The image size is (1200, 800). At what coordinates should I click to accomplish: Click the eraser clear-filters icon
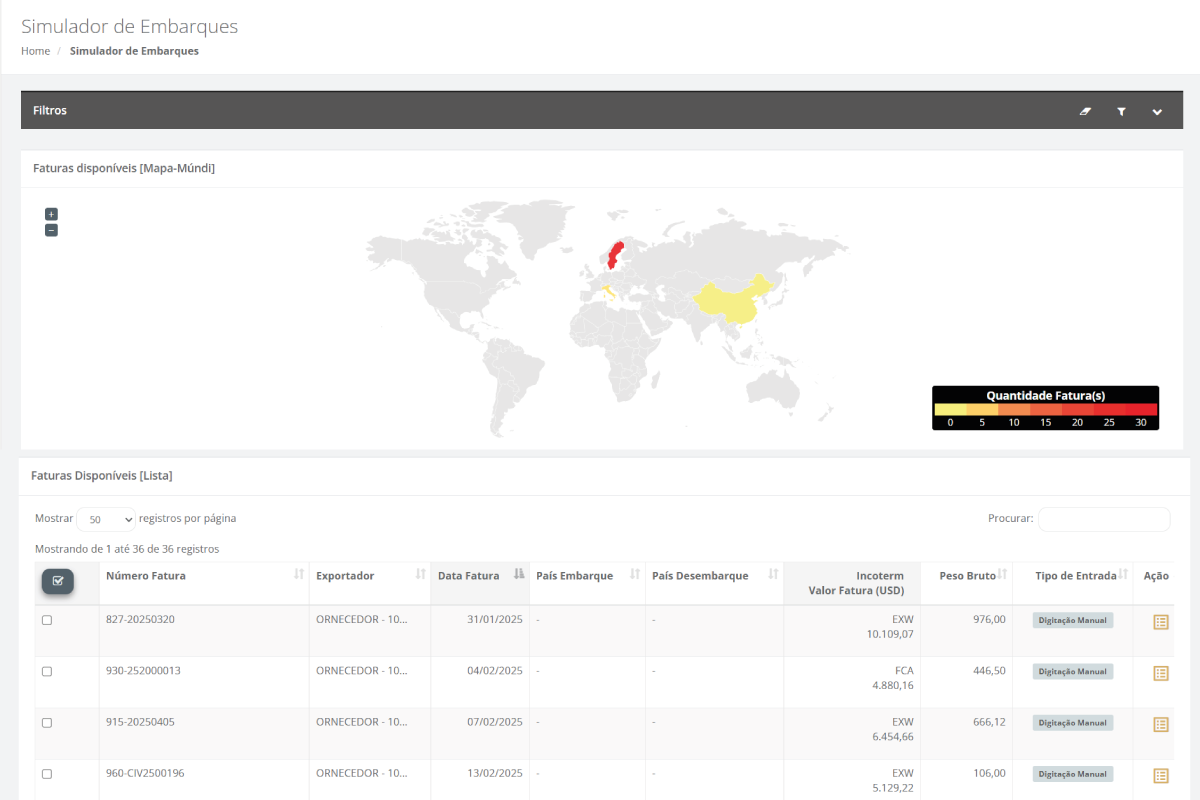tap(1085, 111)
